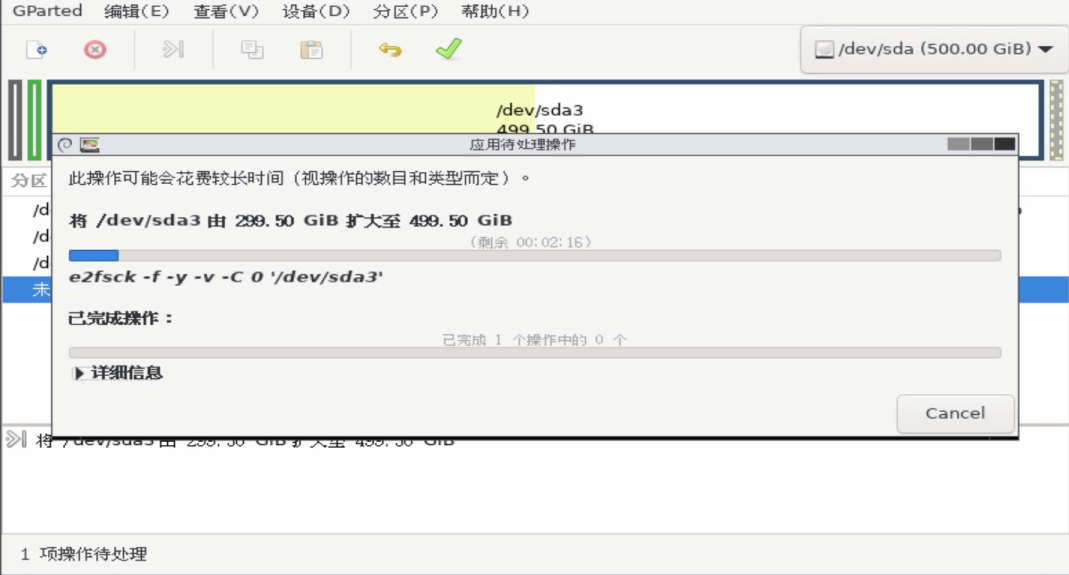This screenshot has width=1069, height=575.
Task: Click the gray-bordered first partition in disk graphic
Action: point(15,120)
